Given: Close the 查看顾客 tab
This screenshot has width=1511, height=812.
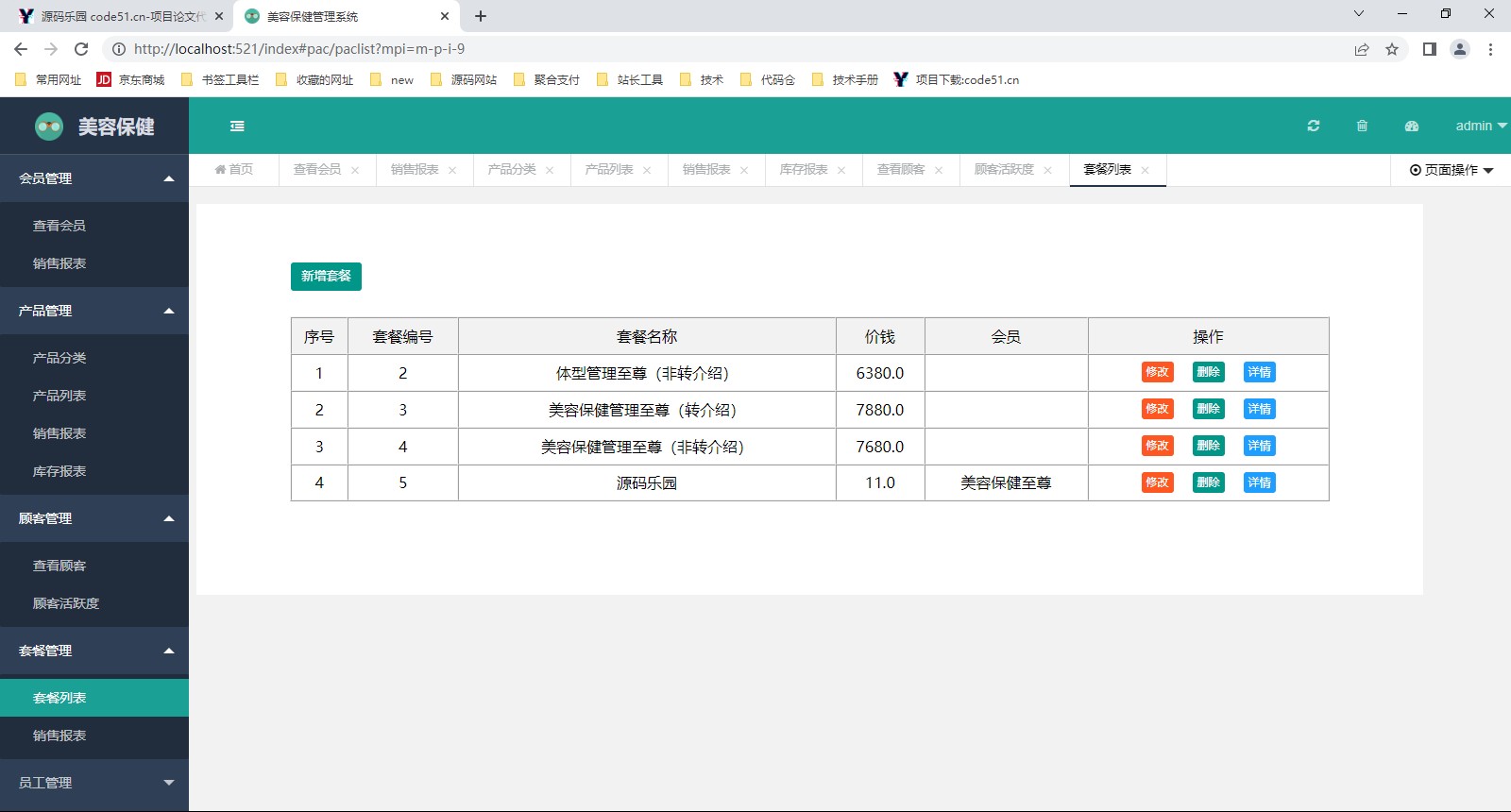Looking at the screenshot, I should tap(939, 170).
